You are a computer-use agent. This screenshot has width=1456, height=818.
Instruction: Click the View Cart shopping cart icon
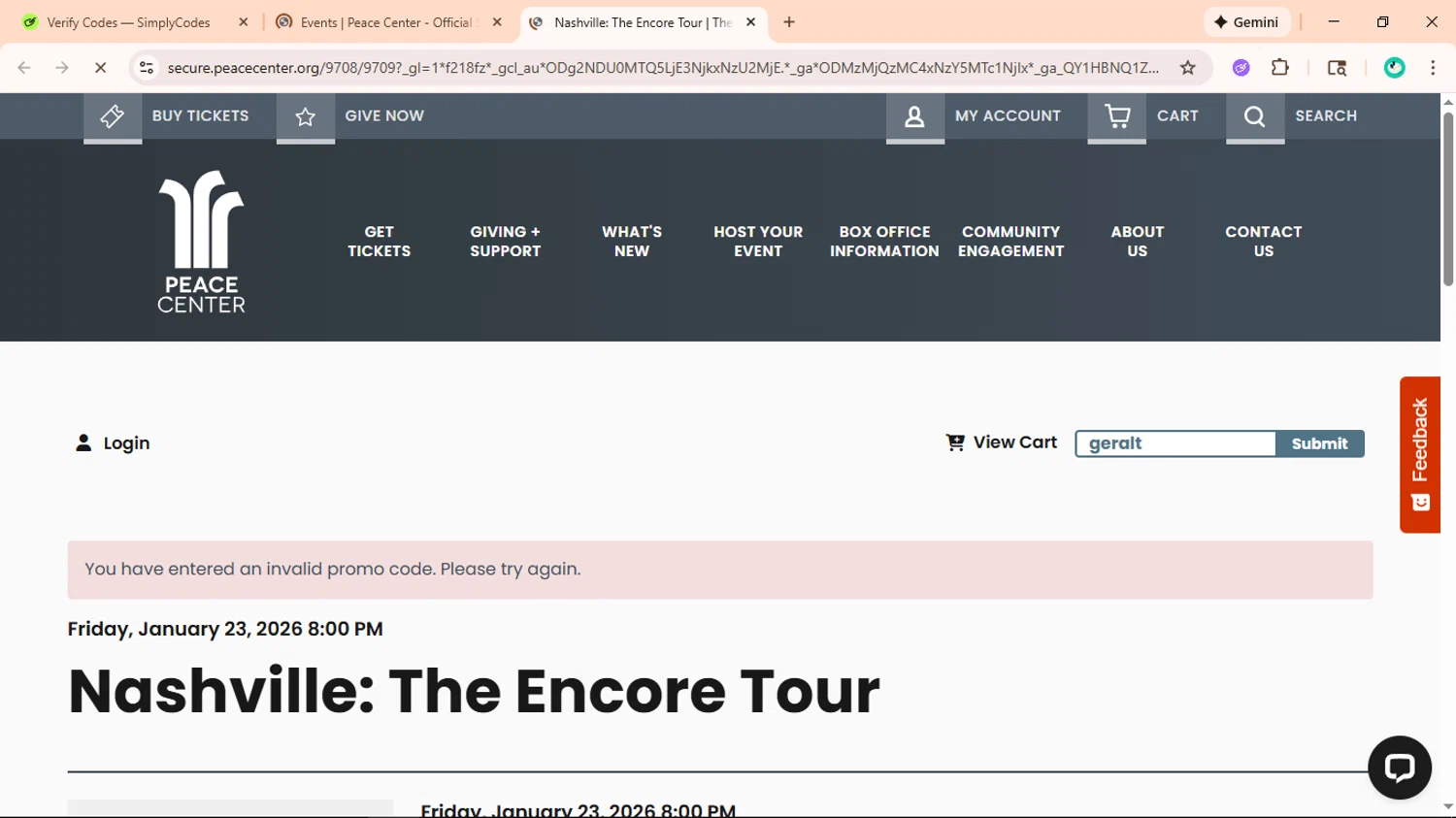955,442
